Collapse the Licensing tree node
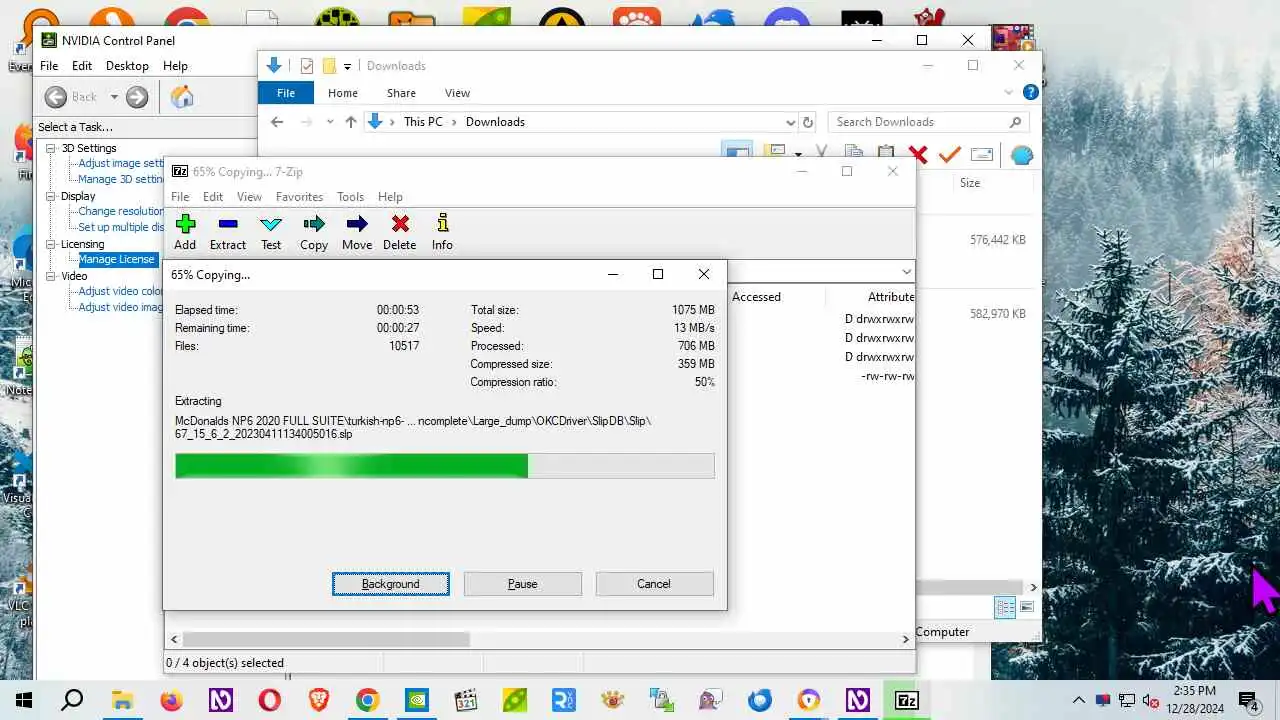The width and height of the screenshot is (1280, 720). (x=51, y=244)
